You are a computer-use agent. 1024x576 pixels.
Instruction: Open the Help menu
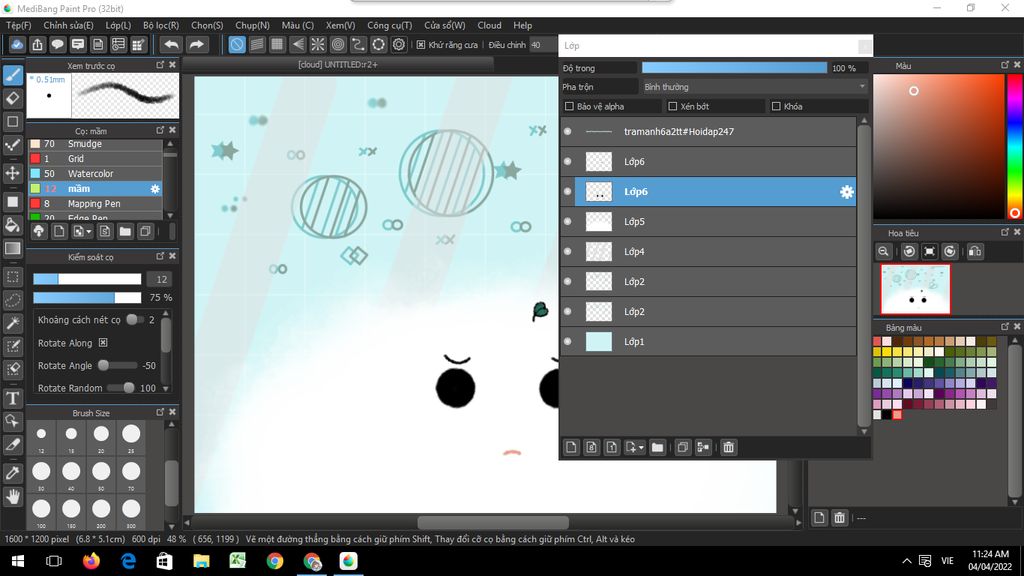coord(522,25)
